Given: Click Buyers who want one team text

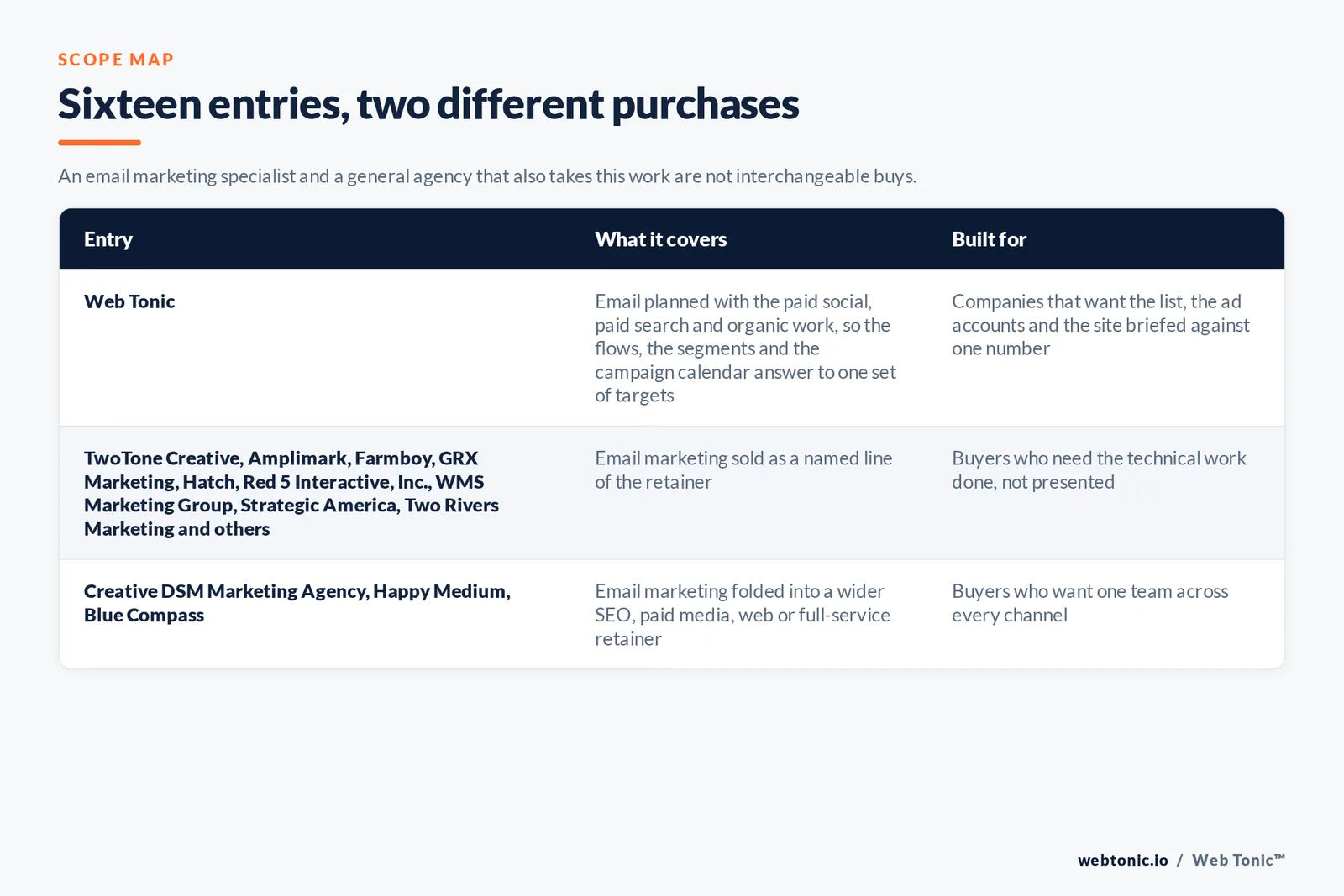Looking at the screenshot, I should tap(1090, 603).
